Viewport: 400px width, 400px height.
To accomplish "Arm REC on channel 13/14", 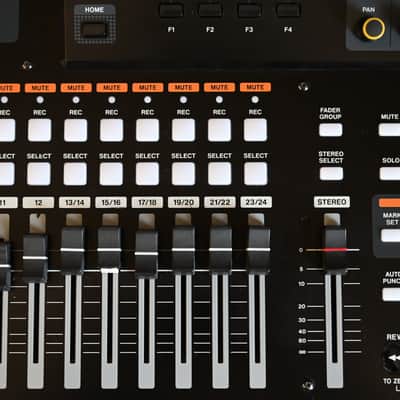I will click(x=76, y=130).
